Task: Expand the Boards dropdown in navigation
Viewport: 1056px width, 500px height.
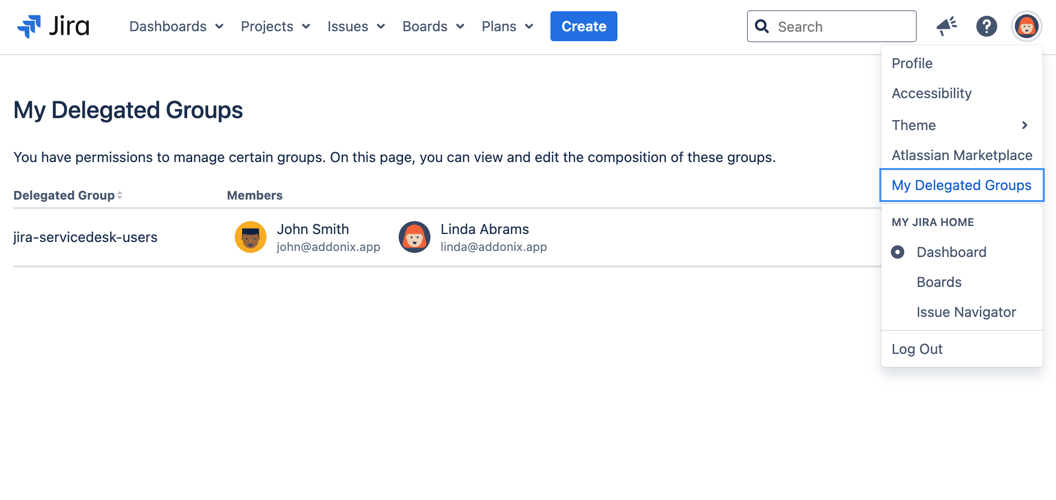Action: (x=434, y=26)
